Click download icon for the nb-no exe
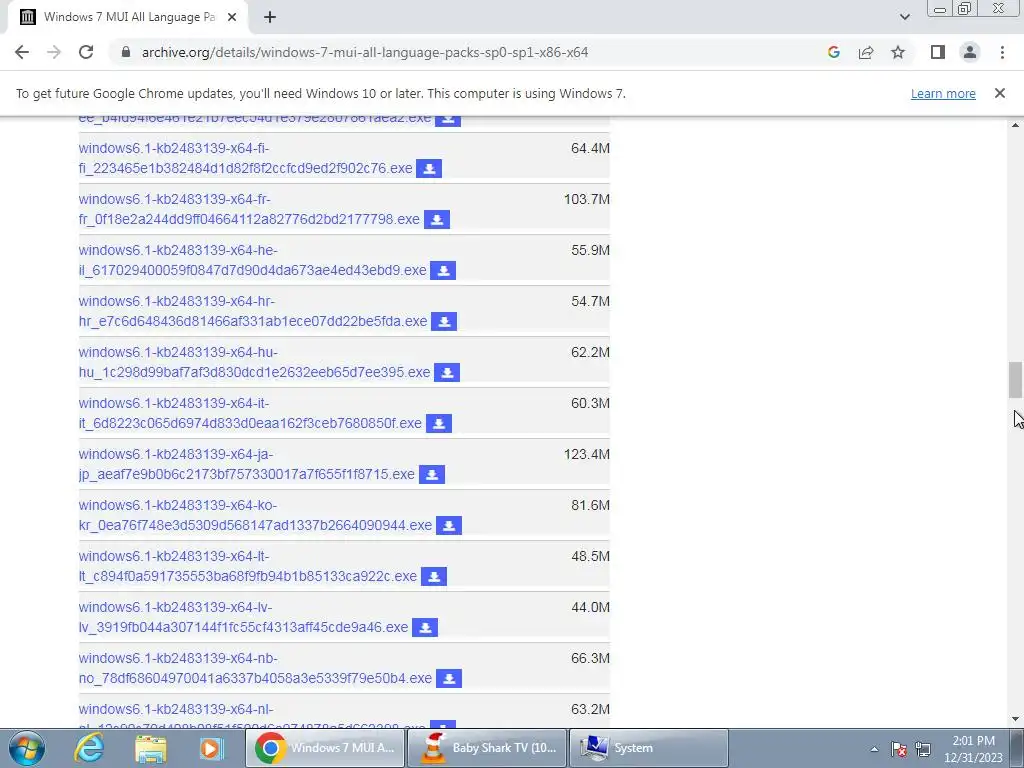Image resolution: width=1024 pixels, height=768 pixels. click(449, 678)
